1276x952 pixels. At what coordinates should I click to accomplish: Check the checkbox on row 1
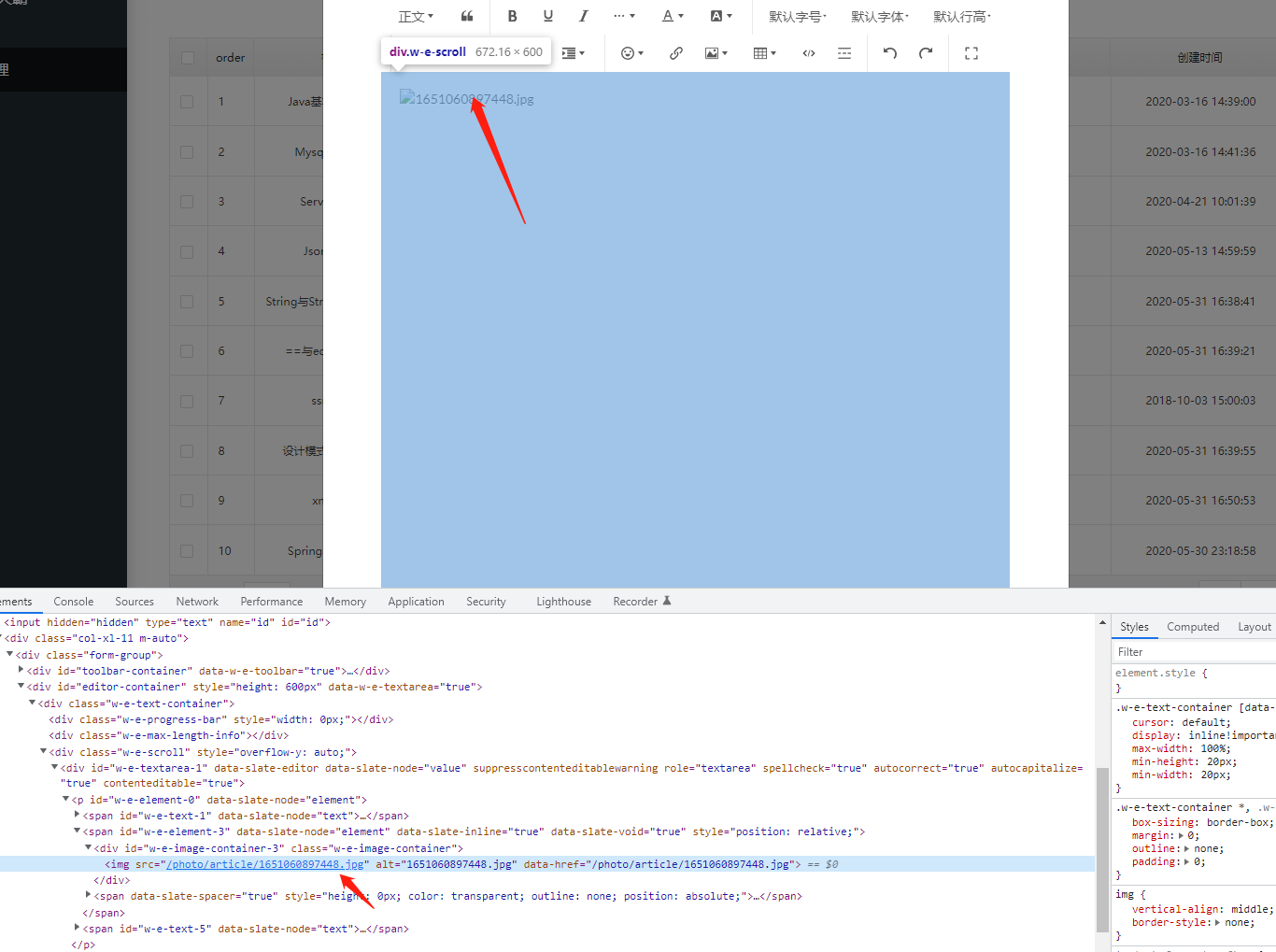point(185,101)
